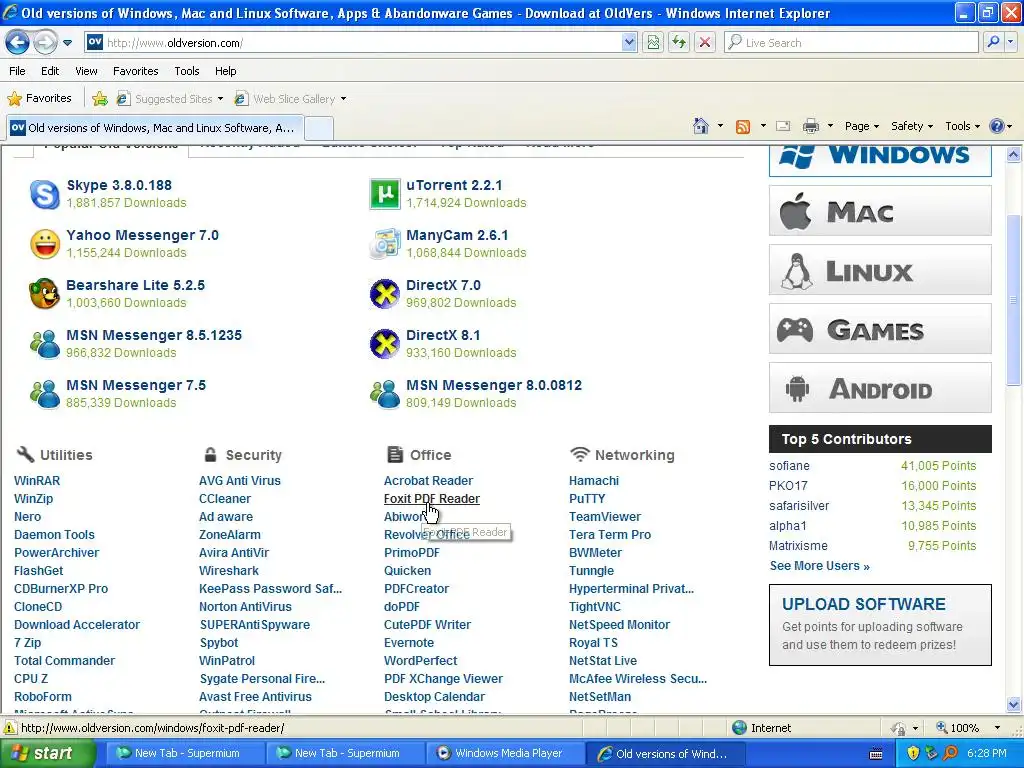
Task: Click the Windows Start button
Action: click(x=48, y=754)
